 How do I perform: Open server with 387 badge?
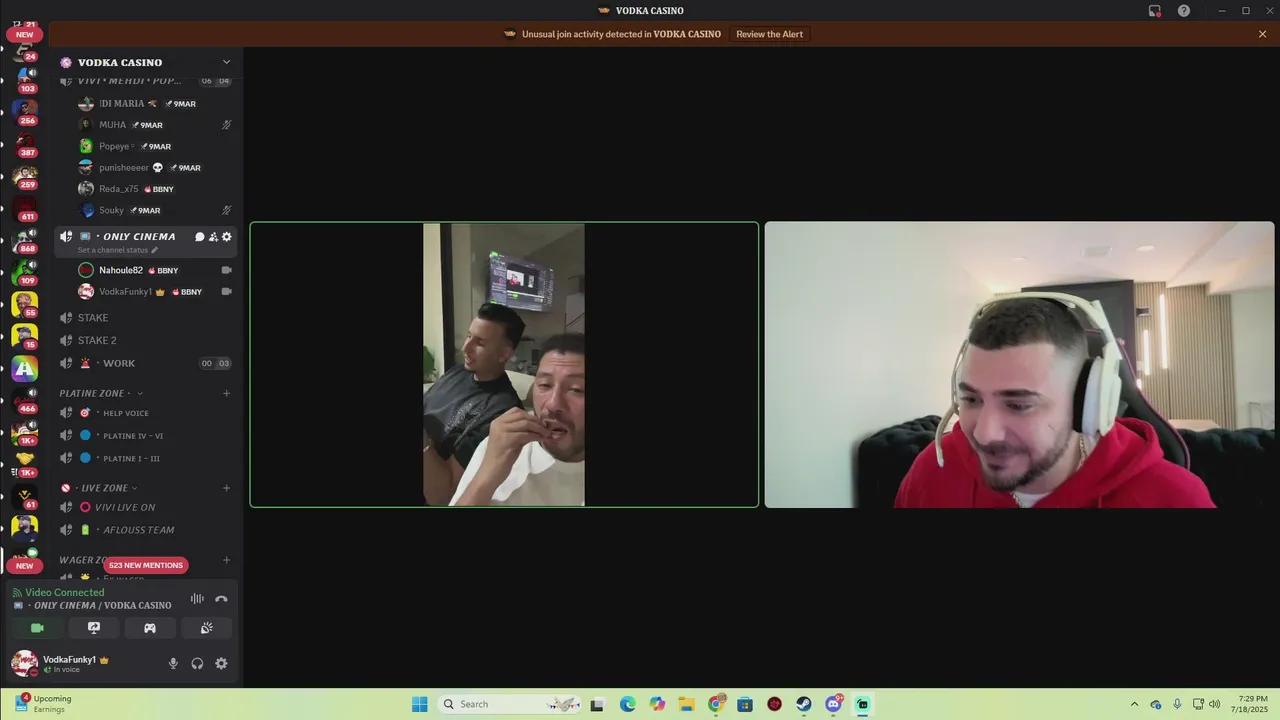tap(24, 143)
